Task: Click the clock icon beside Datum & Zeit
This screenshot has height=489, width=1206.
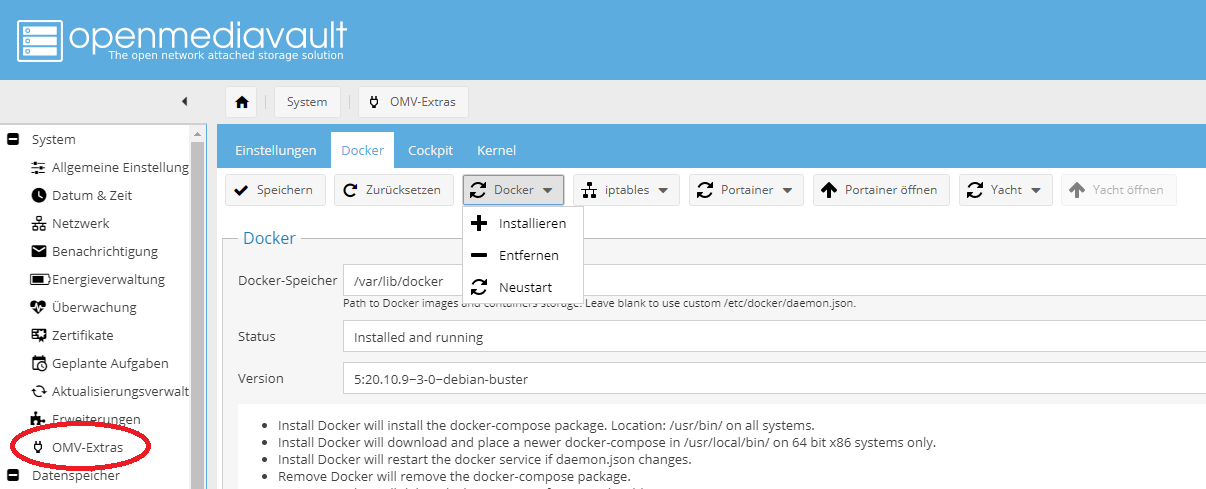Action: tap(39, 196)
